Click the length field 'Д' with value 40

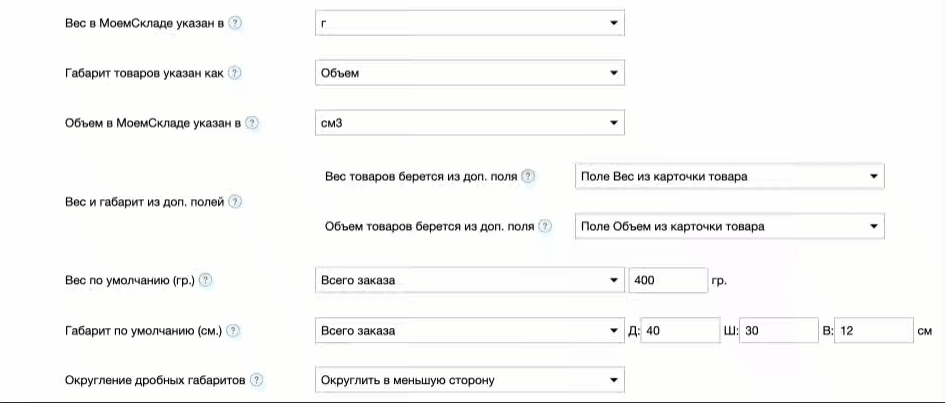(677, 330)
